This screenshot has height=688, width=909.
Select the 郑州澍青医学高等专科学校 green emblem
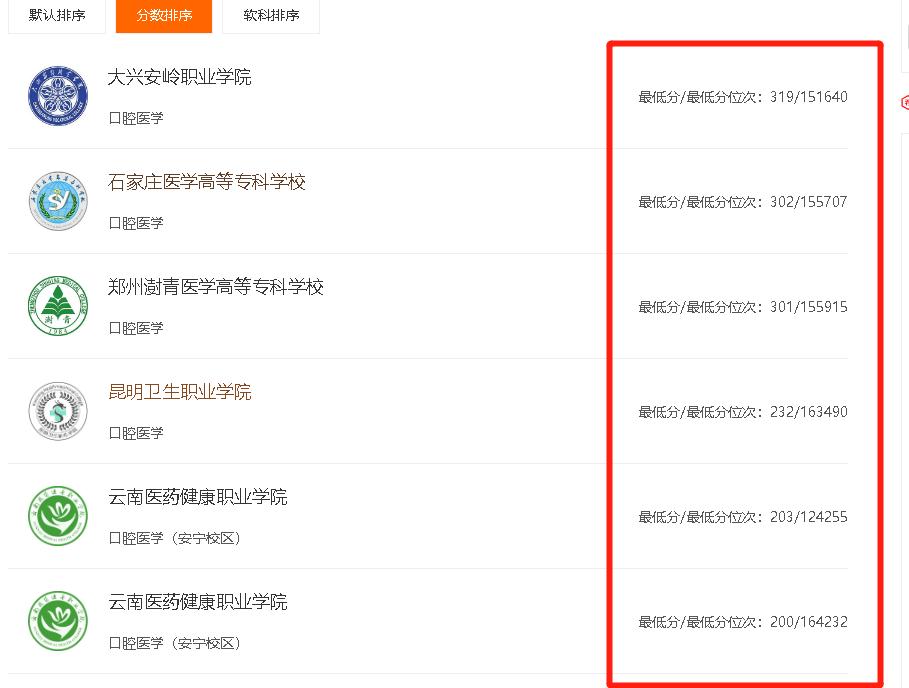coord(57,305)
